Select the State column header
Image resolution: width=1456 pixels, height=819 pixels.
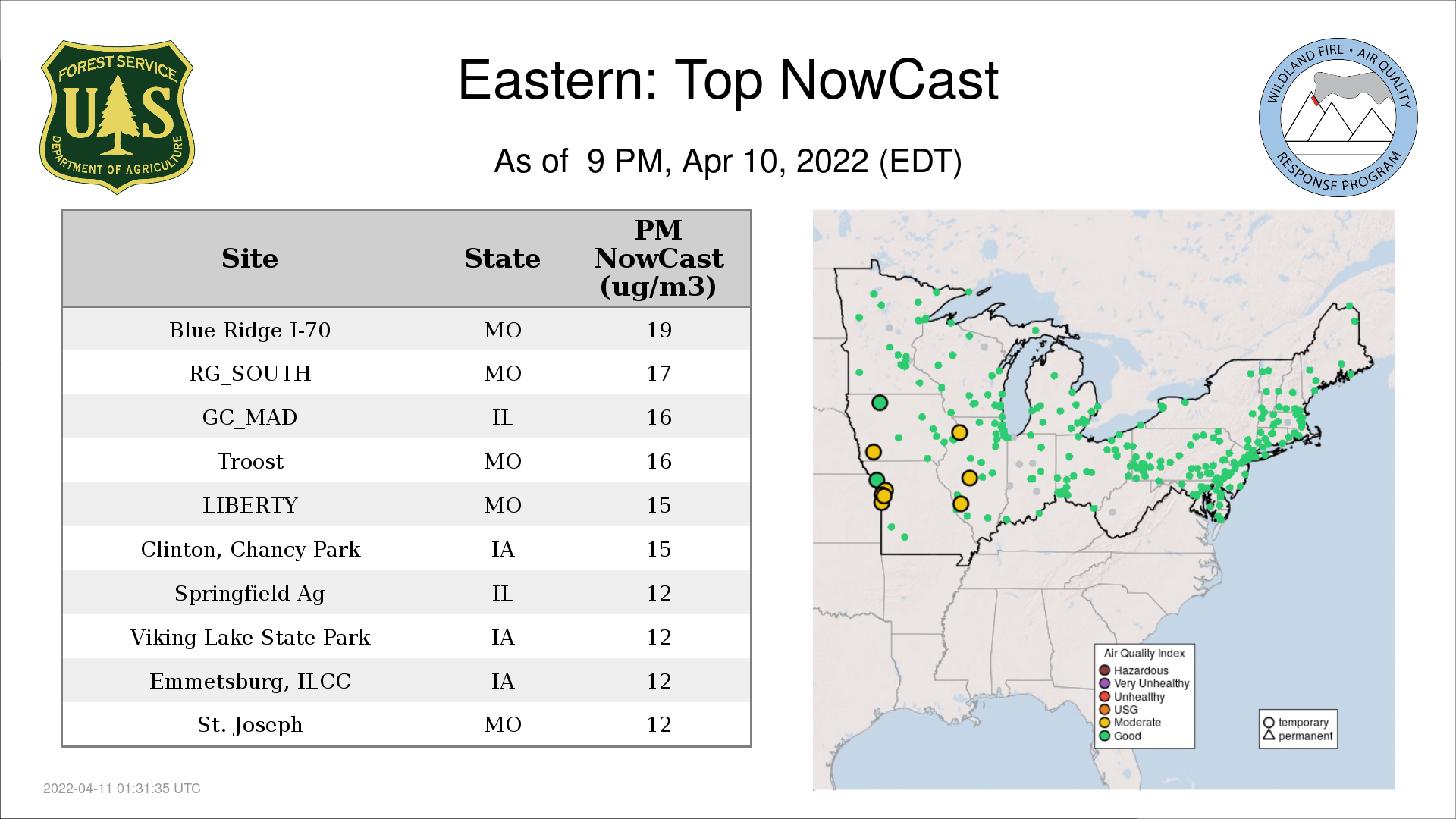pos(502,259)
